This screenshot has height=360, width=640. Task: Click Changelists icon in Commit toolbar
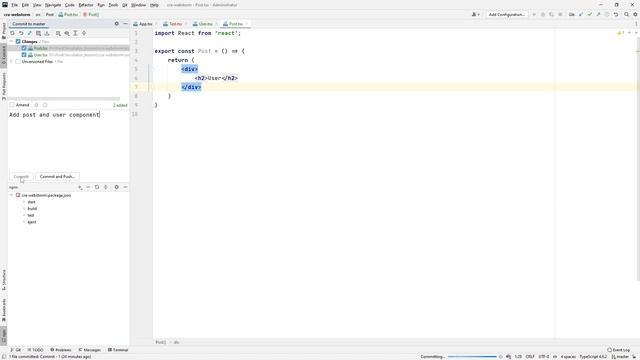[38, 33]
